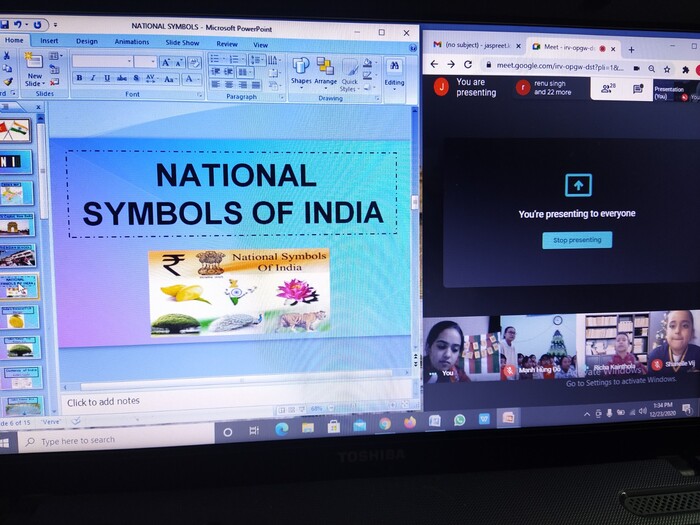Screen dimensions: 700x525
Task: Open the Animations ribbon tab
Action: pyautogui.click(x=132, y=42)
